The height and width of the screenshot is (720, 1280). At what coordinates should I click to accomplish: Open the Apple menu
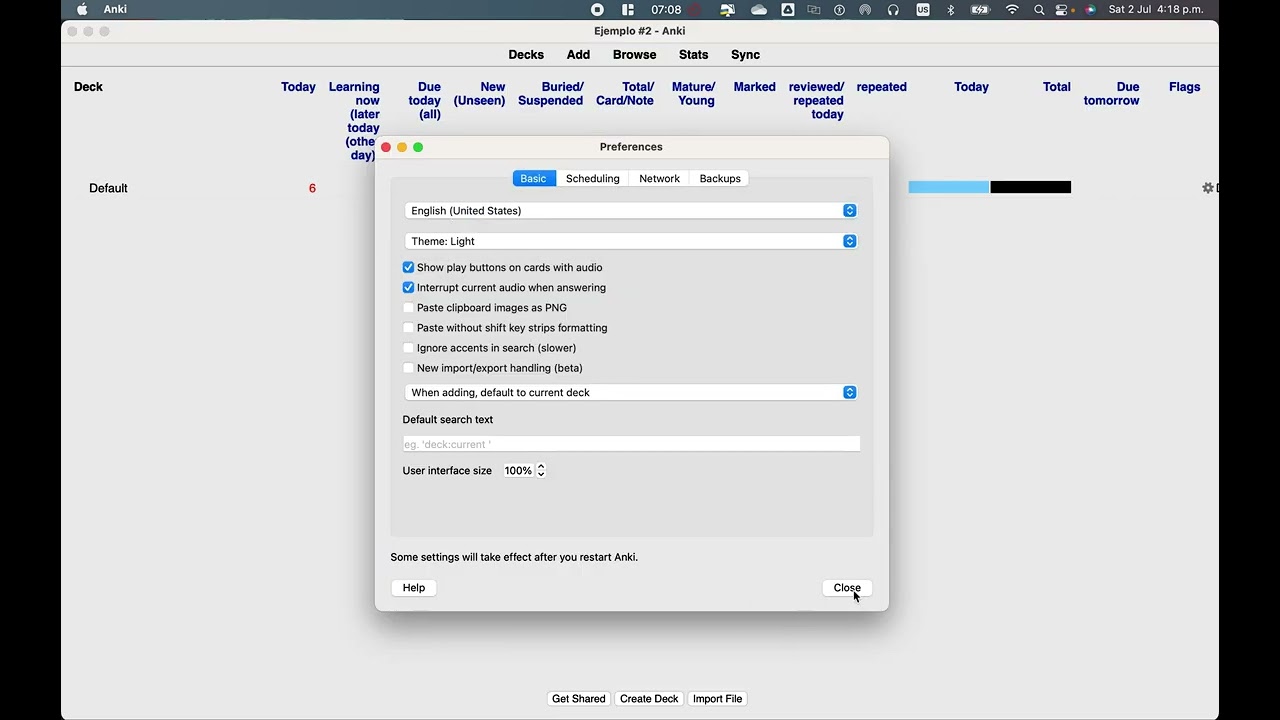(x=82, y=10)
